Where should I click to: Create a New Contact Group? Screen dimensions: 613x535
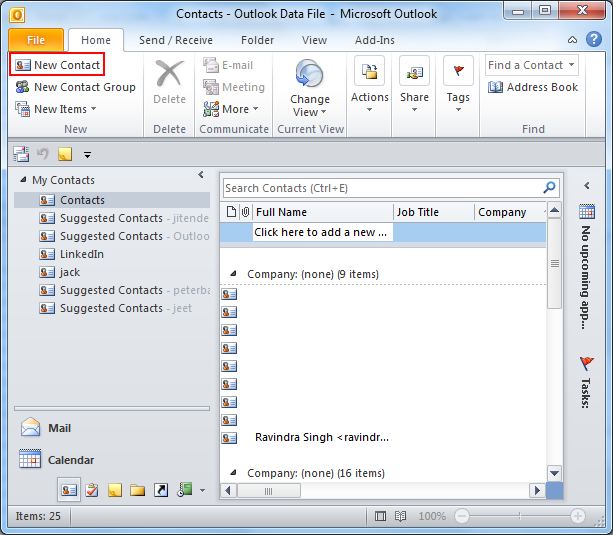click(x=75, y=87)
